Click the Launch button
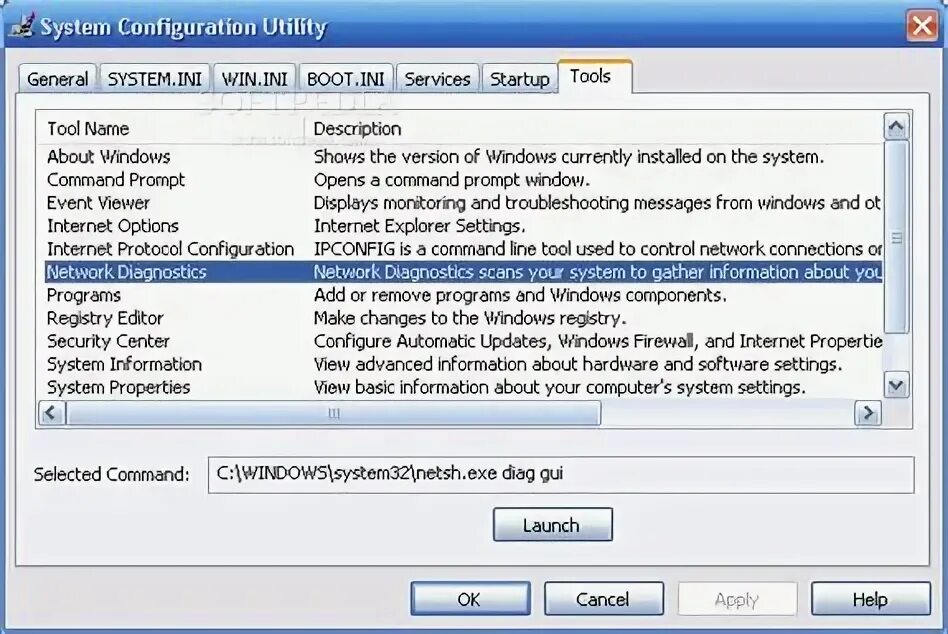Screen dimensions: 948x634 (553, 525)
